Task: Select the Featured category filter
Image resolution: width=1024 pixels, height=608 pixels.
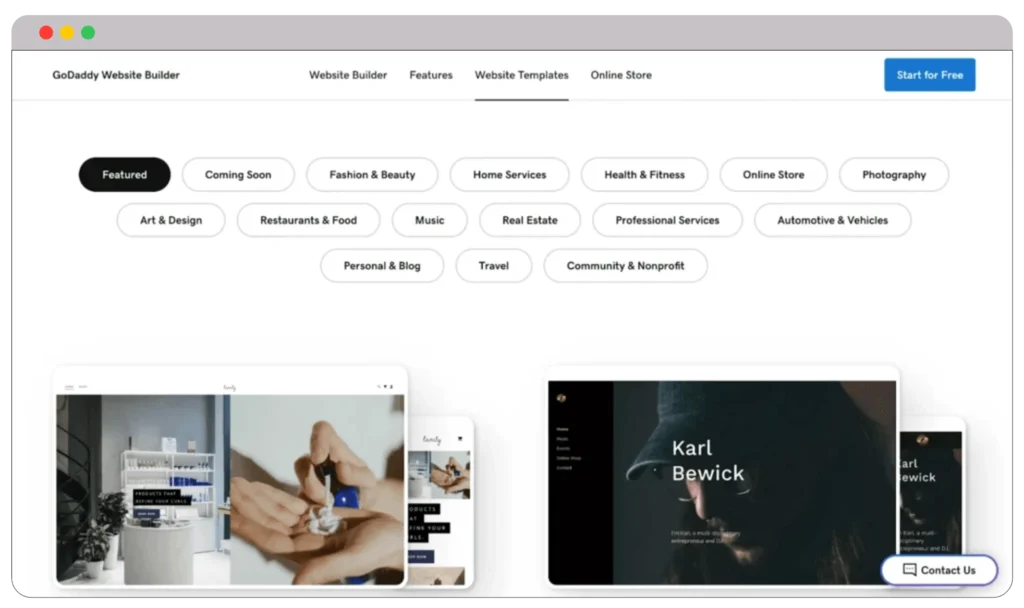Action: pos(124,175)
